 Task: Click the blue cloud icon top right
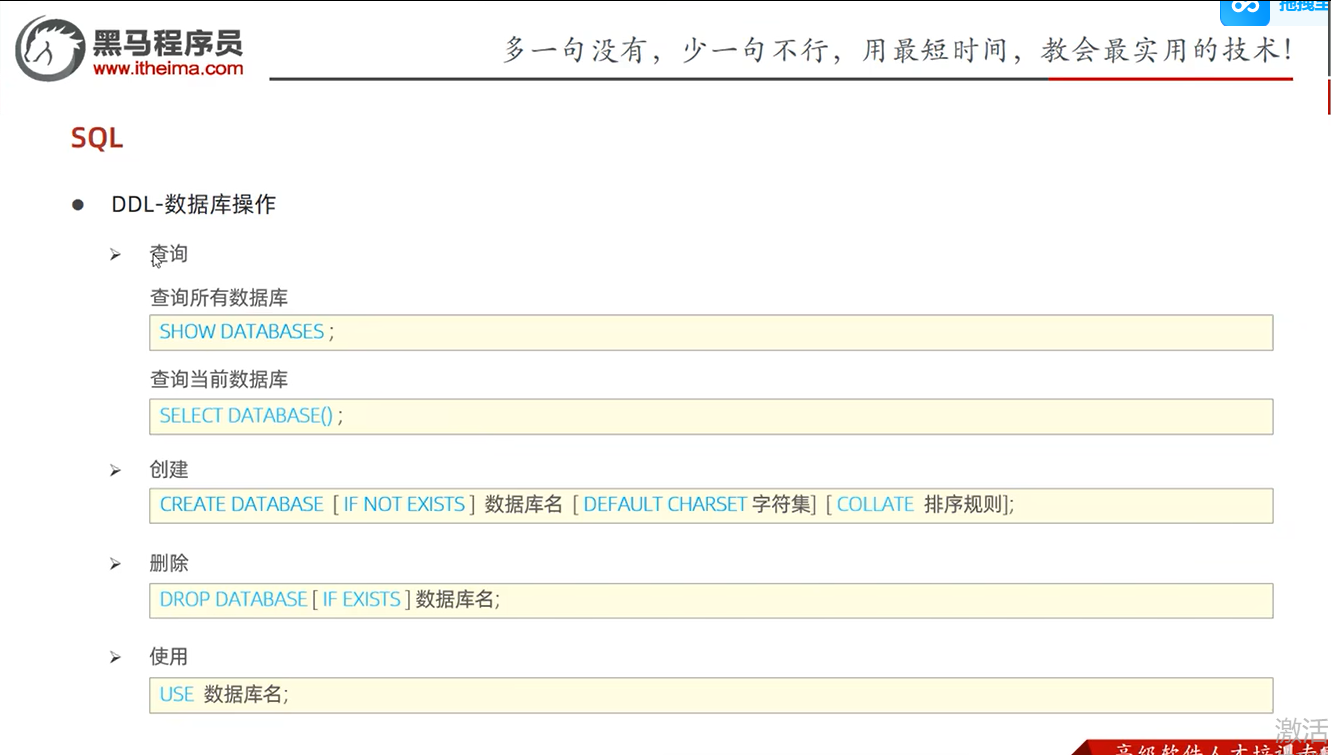[x=1244, y=10]
